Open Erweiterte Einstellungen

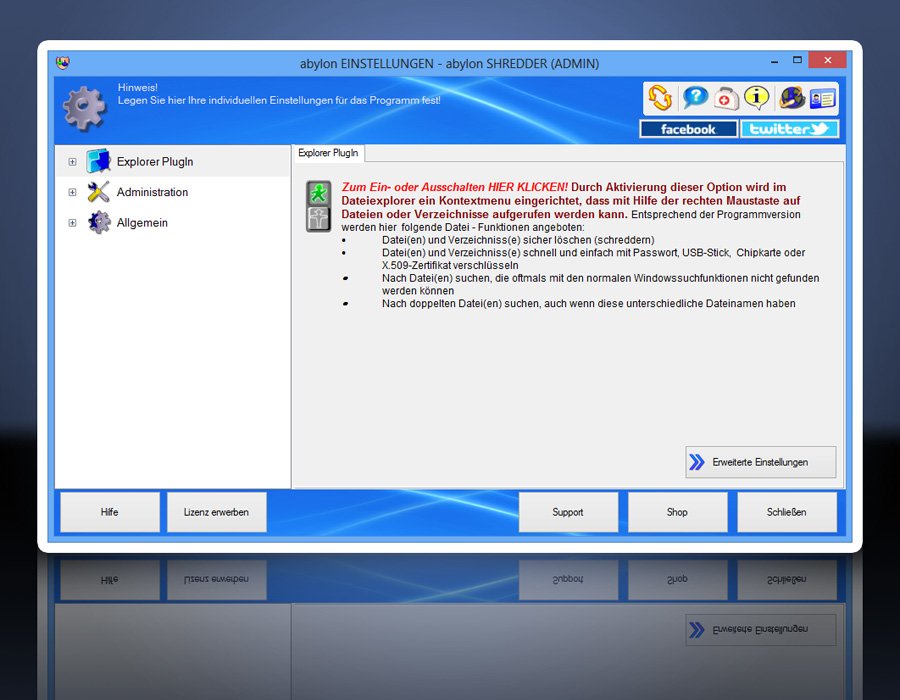coord(761,462)
